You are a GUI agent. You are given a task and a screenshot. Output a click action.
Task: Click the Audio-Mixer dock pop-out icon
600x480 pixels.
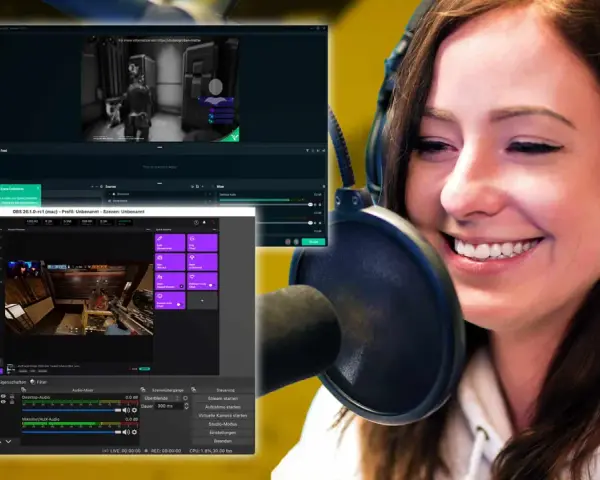tap(24, 390)
